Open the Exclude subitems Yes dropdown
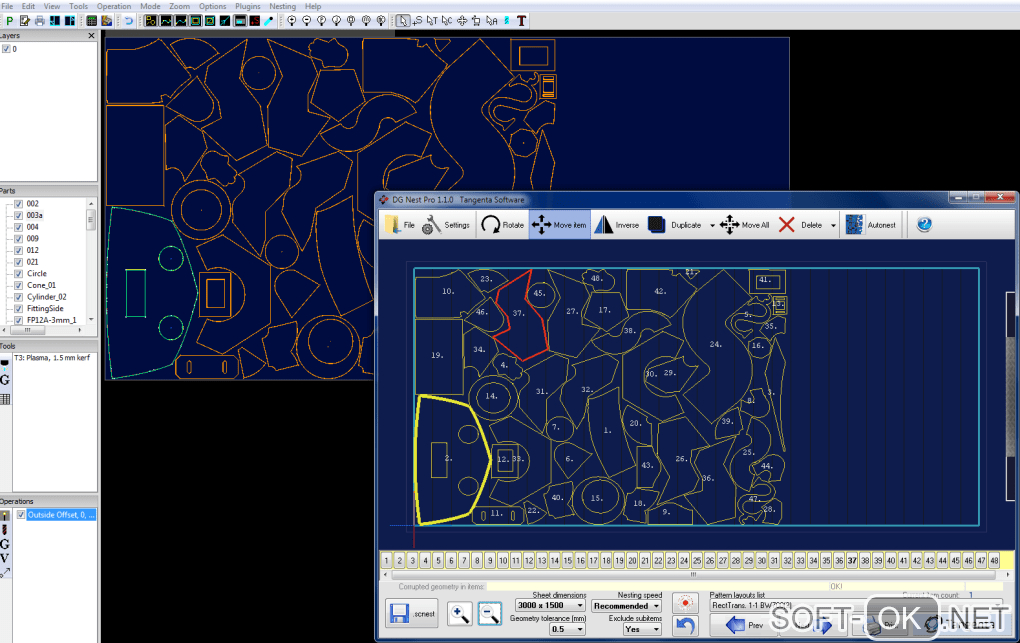Image resolution: width=1020 pixels, height=643 pixels. (x=642, y=629)
